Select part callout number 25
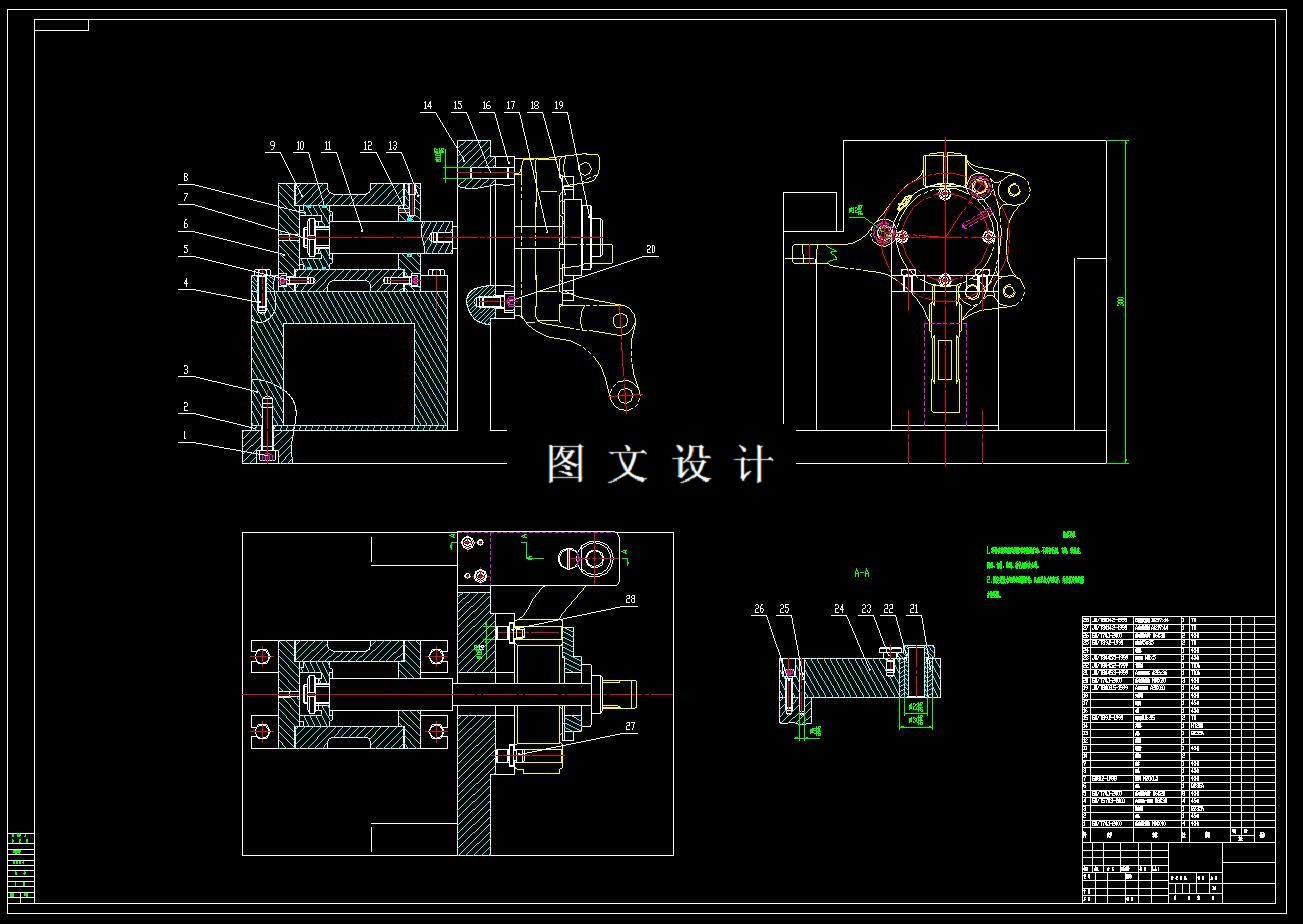1303x924 pixels. [784, 609]
